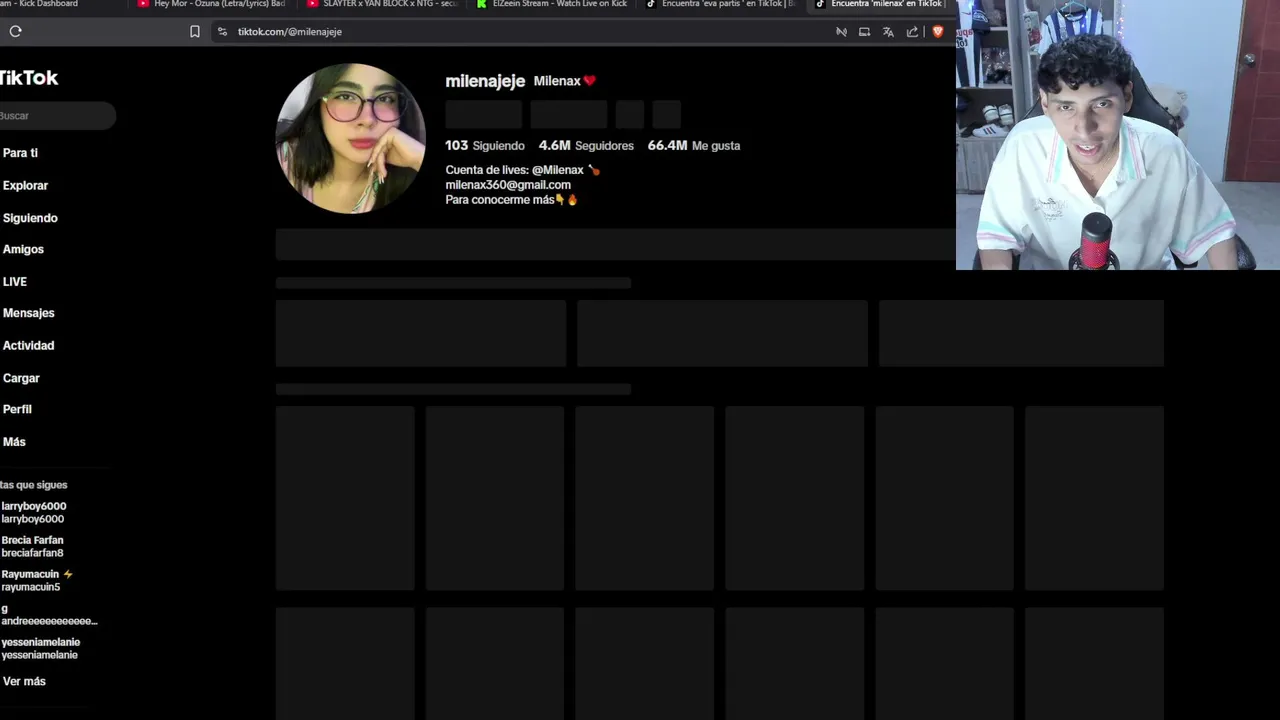
Task: Click the @Milenax mention in bio
Action: (x=558, y=170)
